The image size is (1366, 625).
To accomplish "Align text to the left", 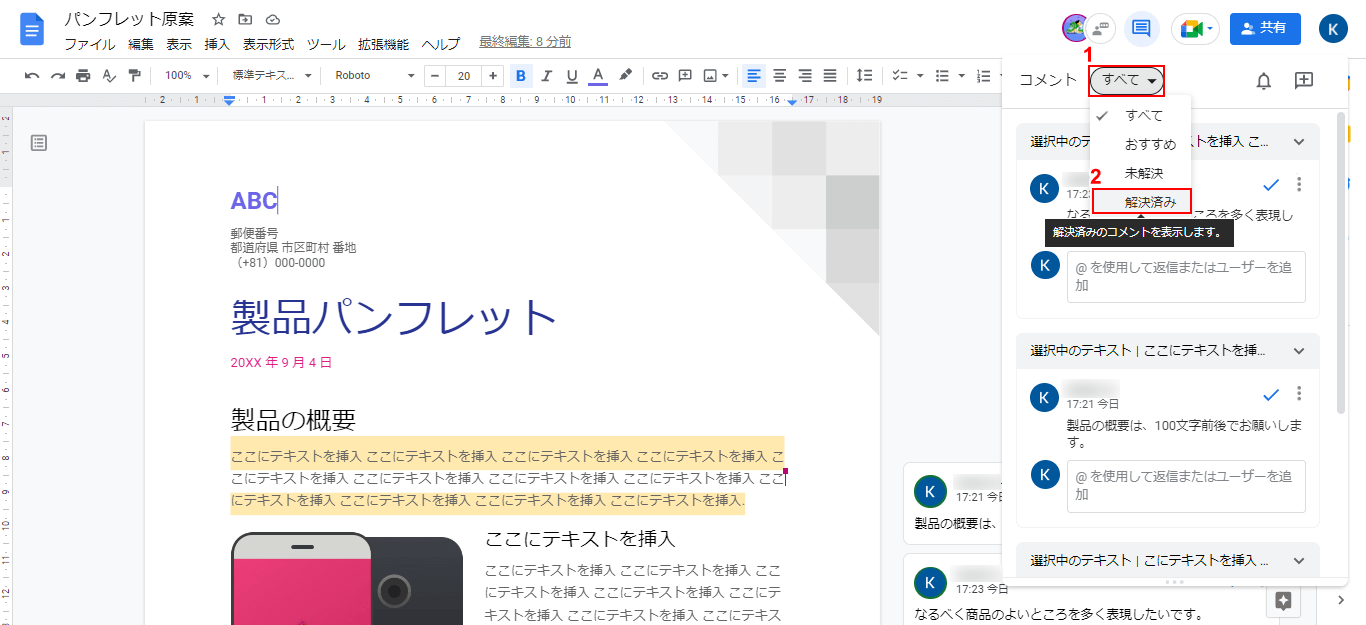I will [754, 75].
